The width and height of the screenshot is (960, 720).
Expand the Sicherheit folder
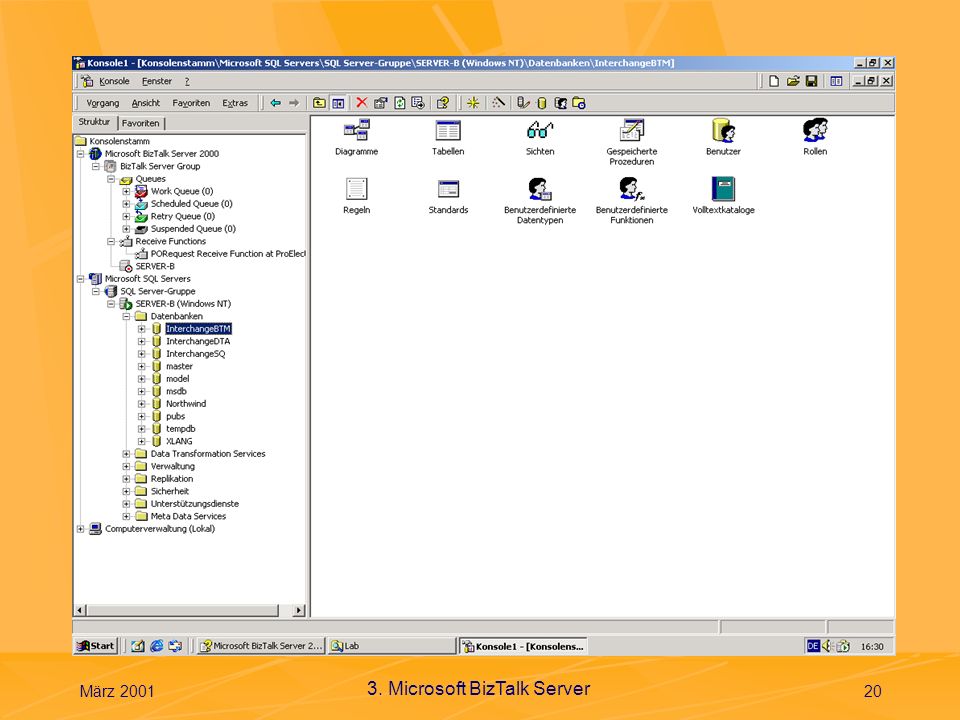point(126,491)
